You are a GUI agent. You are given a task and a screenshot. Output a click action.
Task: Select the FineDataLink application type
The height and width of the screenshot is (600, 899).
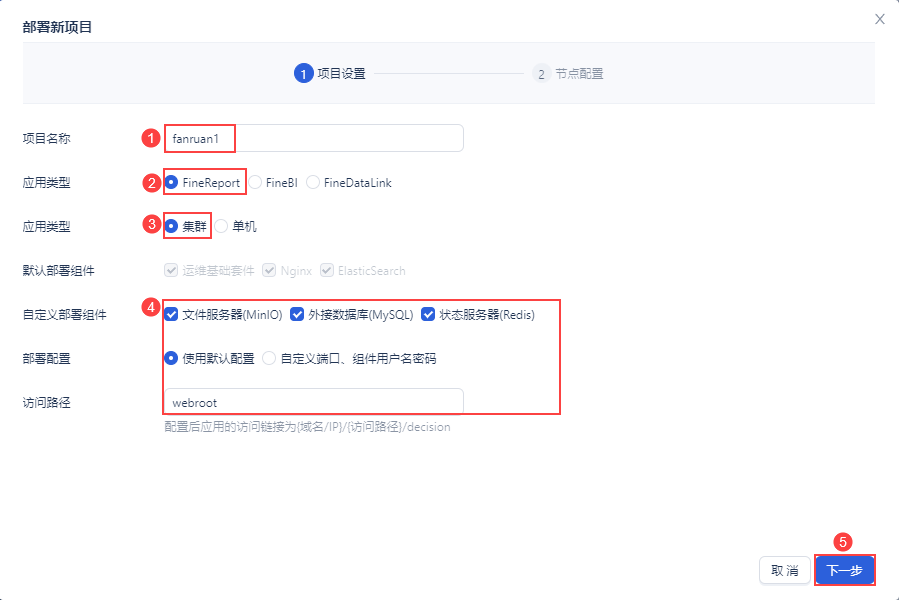(x=349, y=182)
